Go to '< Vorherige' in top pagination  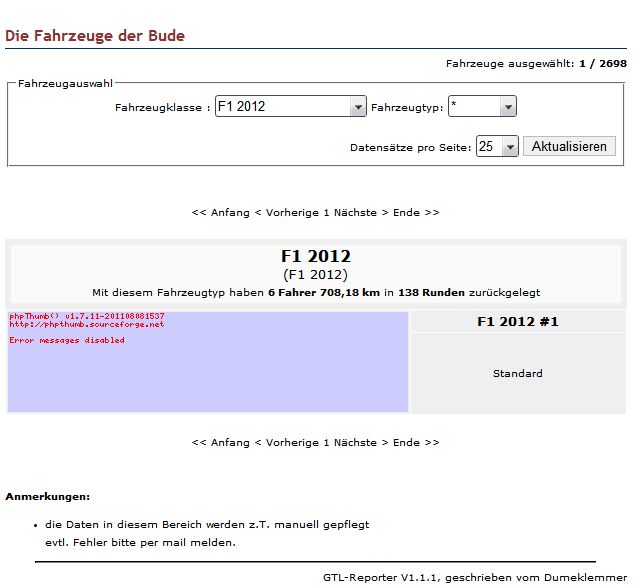[x=287, y=213]
